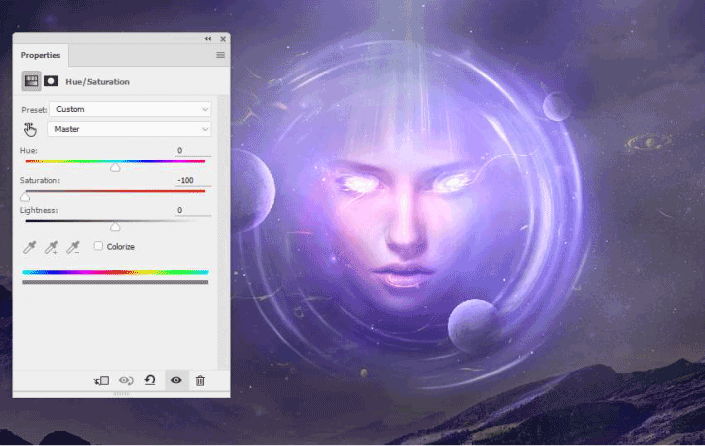Click the Lightness slider handle
Viewport: 705px width, 446px height.
115,227
